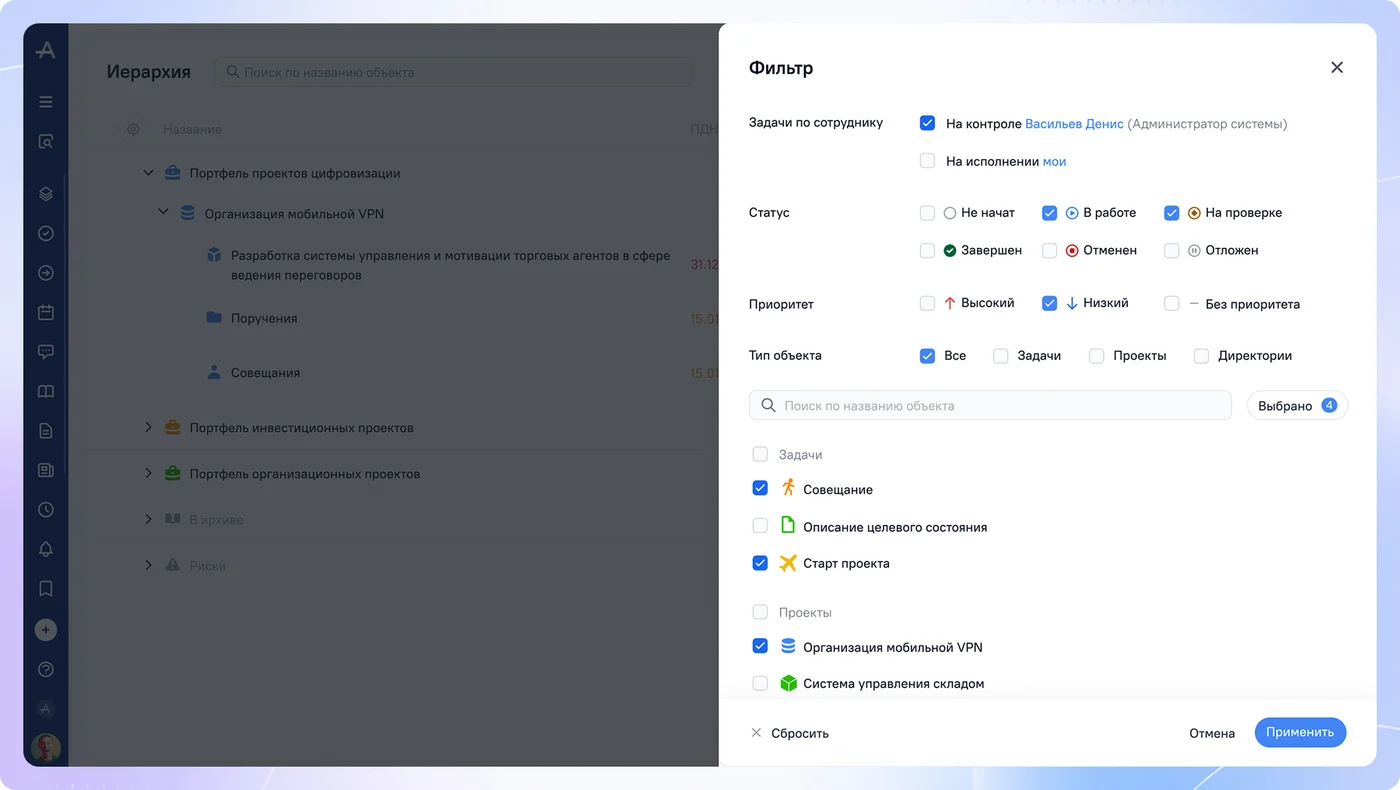Open the hamburger menu icon in sidebar
Image resolution: width=1400 pixels, height=790 pixels.
(46, 102)
